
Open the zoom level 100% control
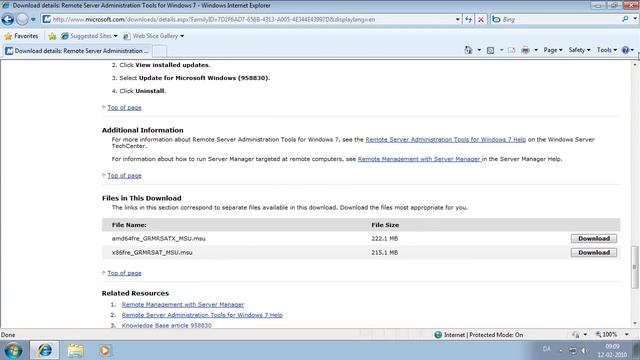pyautogui.click(x=611, y=335)
